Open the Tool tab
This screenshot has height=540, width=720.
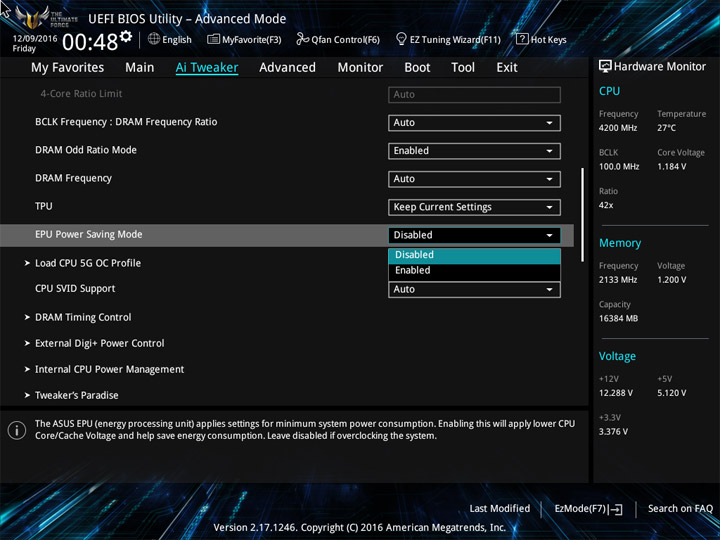[463, 68]
